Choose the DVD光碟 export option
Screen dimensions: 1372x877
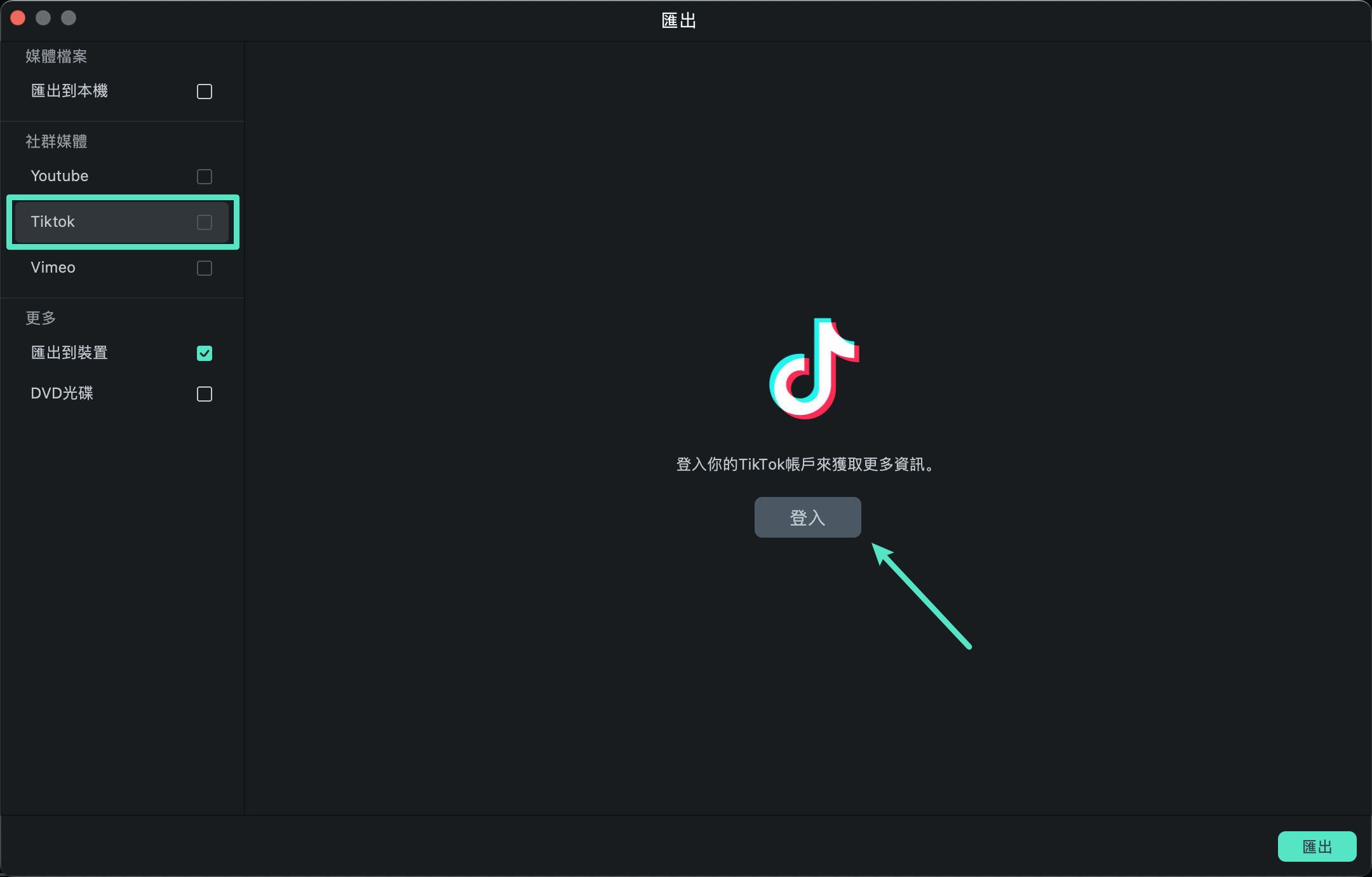coord(62,393)
